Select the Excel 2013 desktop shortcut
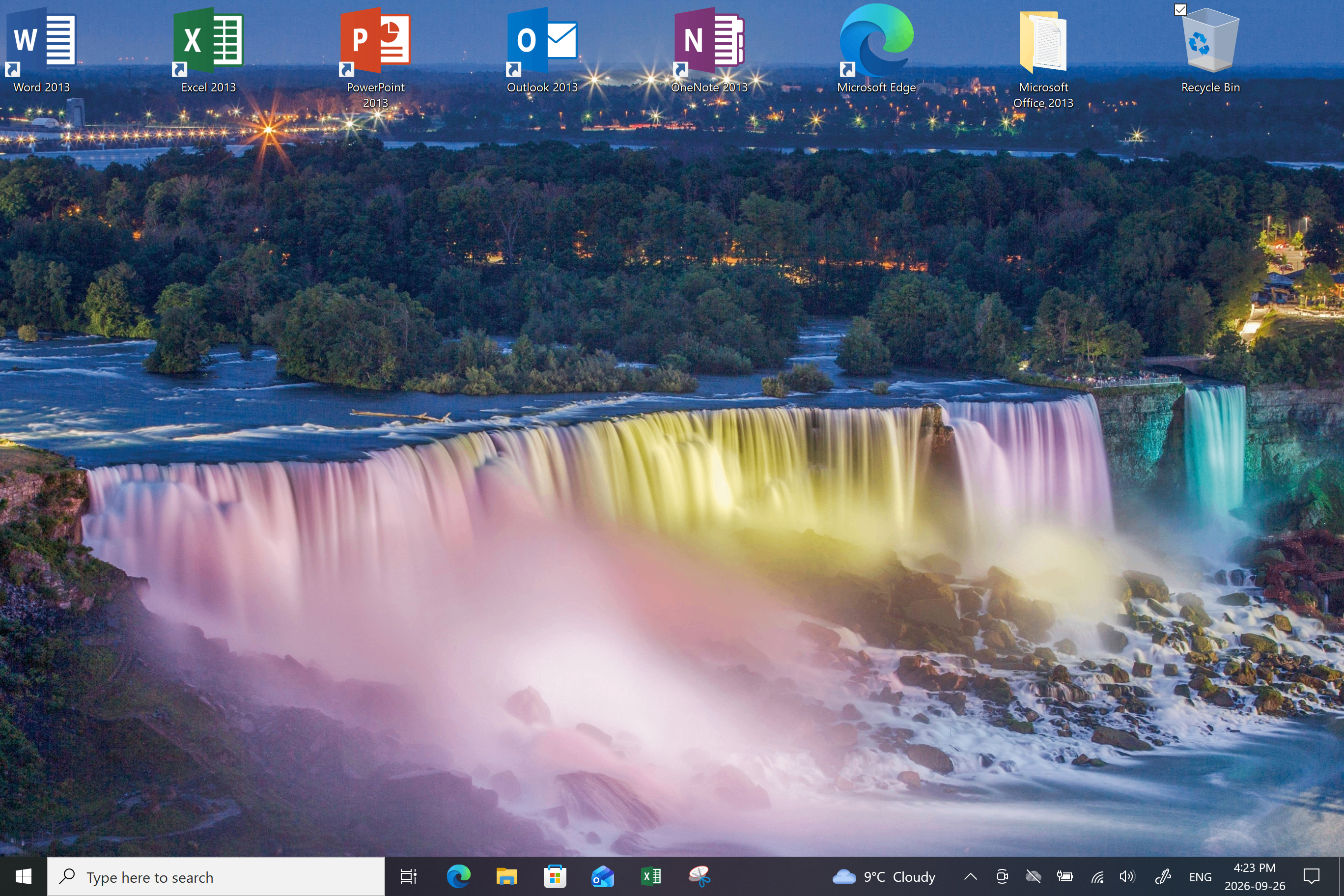The height and width of the screenshot is (896, 1344). 209,49
